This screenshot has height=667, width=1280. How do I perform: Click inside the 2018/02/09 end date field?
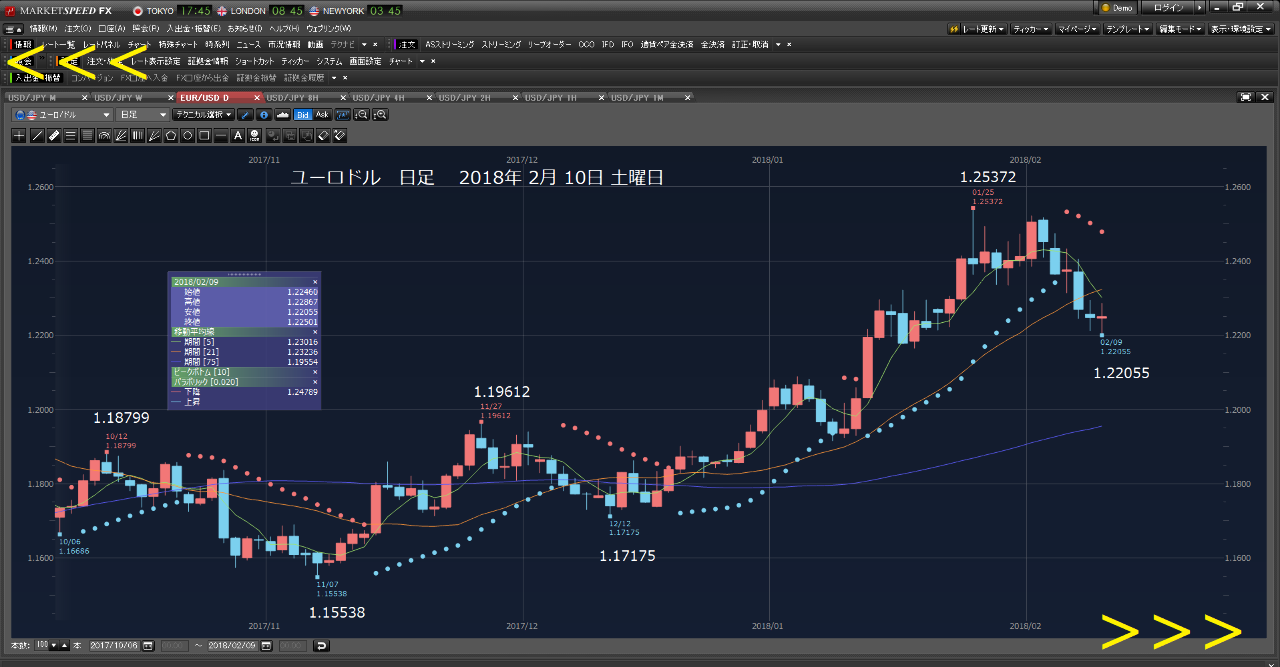[x=230, y=646]
